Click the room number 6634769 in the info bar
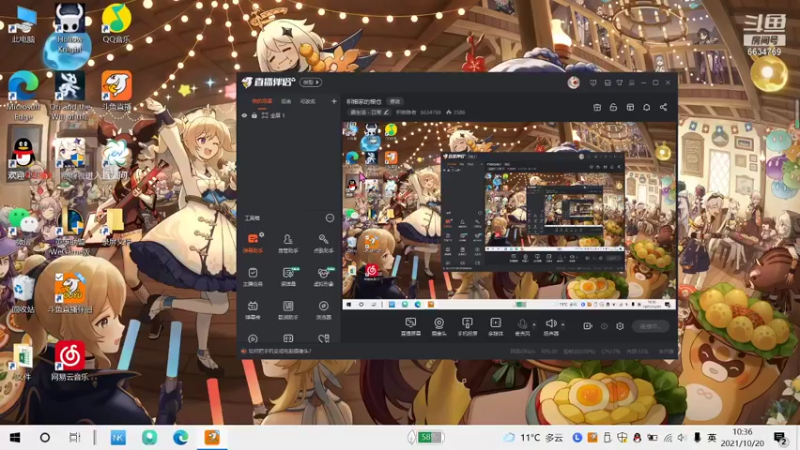Image resolution: width=800 pixels, height=450 pixels. tap(430, 112)
